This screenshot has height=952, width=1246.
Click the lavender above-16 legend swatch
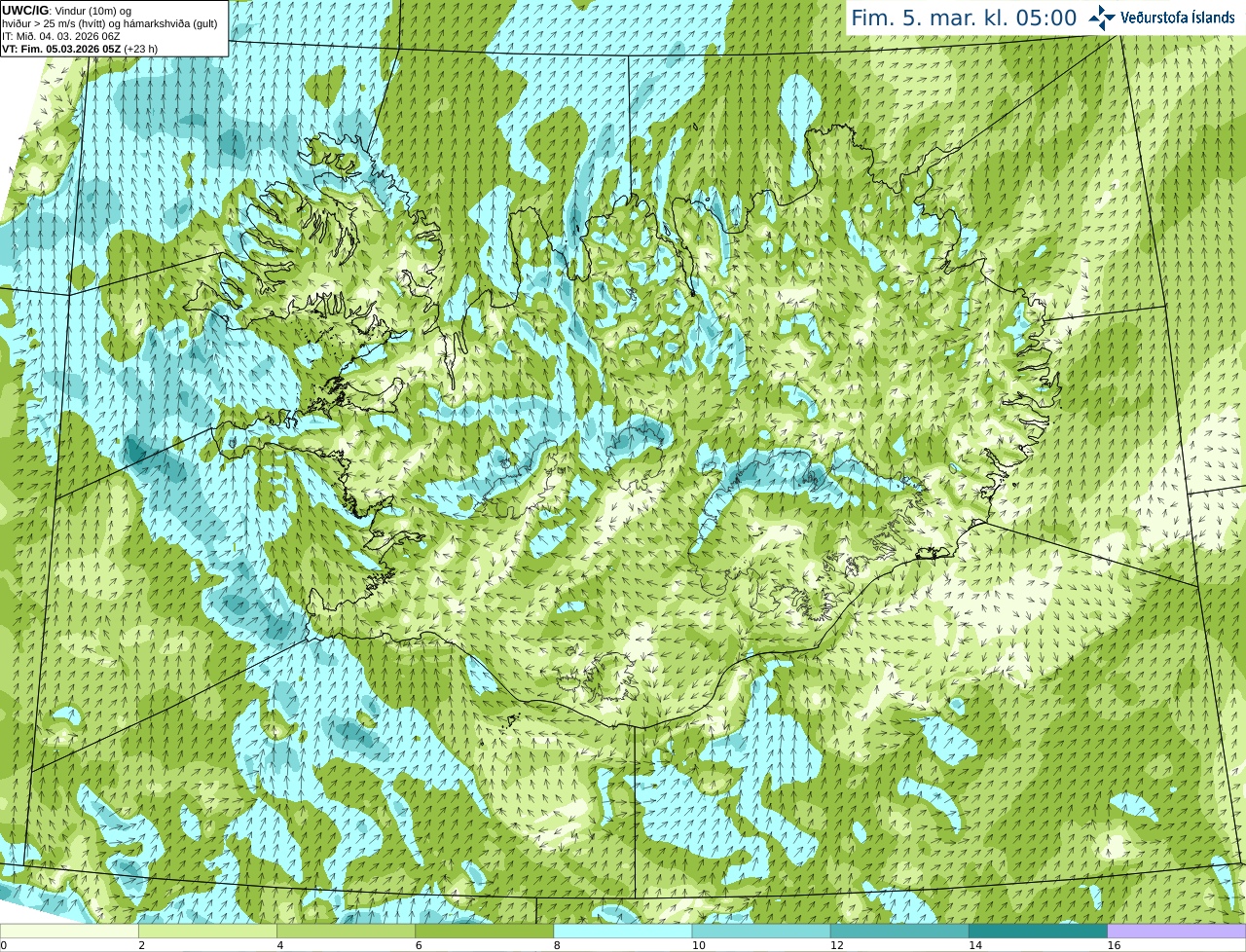tap(1177, 931)
